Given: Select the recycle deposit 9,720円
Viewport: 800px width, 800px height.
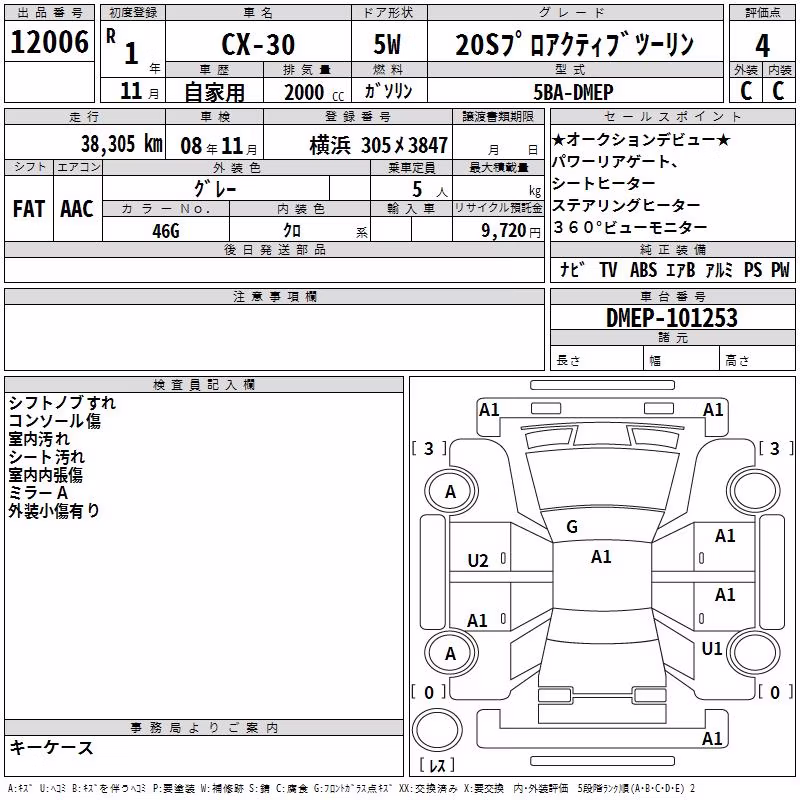Looking at the screenshot, I should pyautogui.click(x=510, y=231).
